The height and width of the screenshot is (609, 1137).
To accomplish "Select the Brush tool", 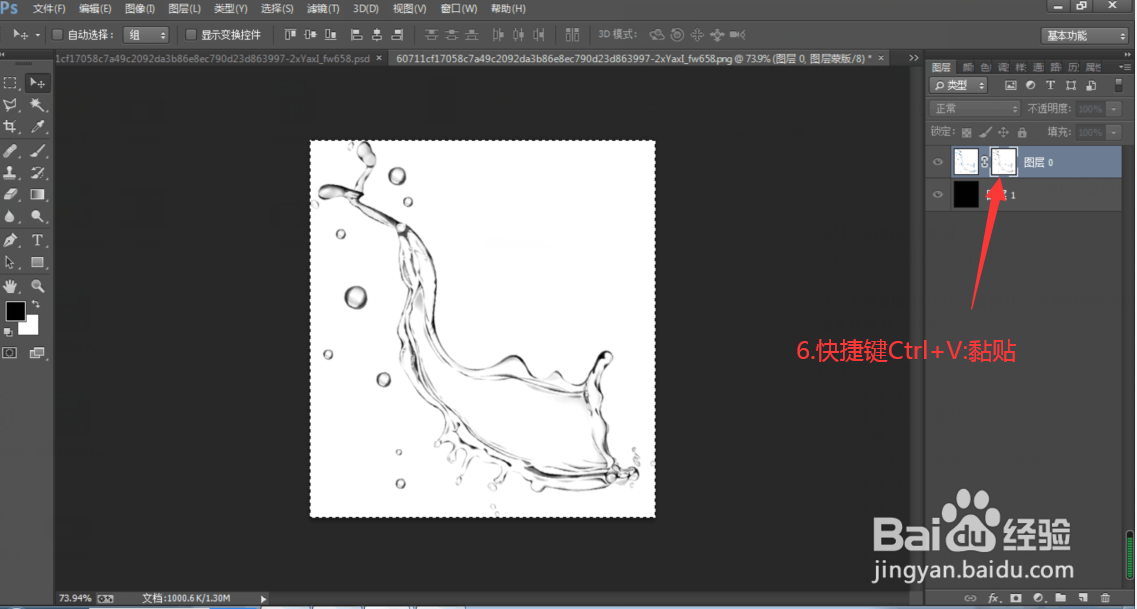I will click(38, 151).
